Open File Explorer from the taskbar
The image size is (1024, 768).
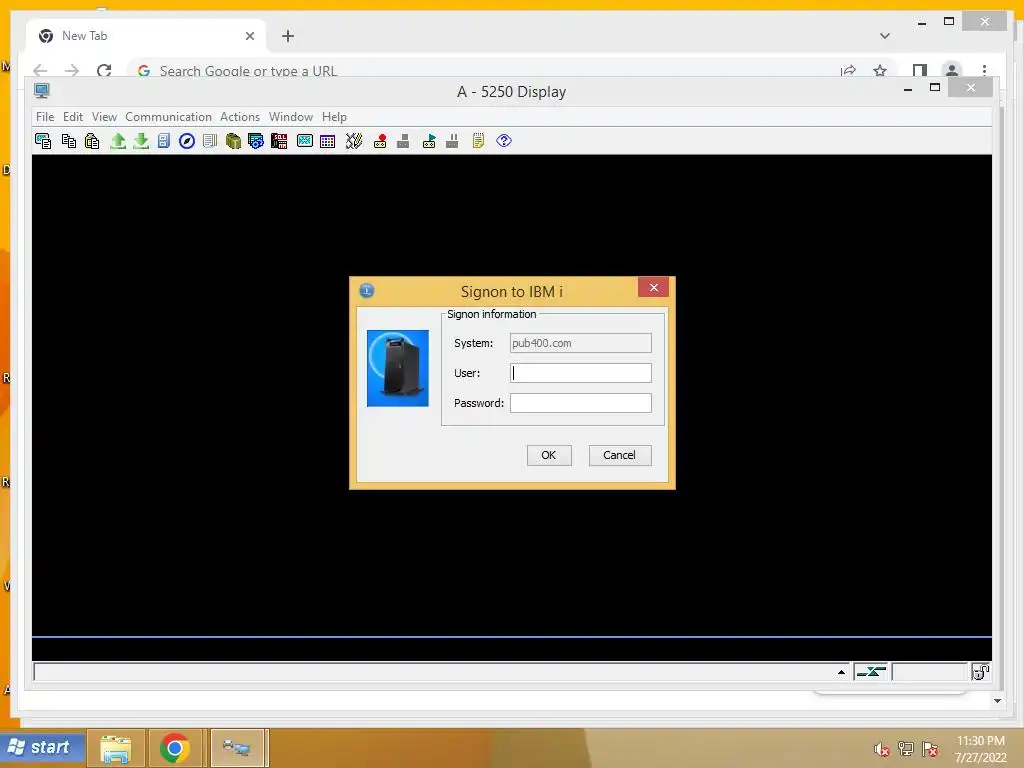pyautogui.click(x=116, y=748)
